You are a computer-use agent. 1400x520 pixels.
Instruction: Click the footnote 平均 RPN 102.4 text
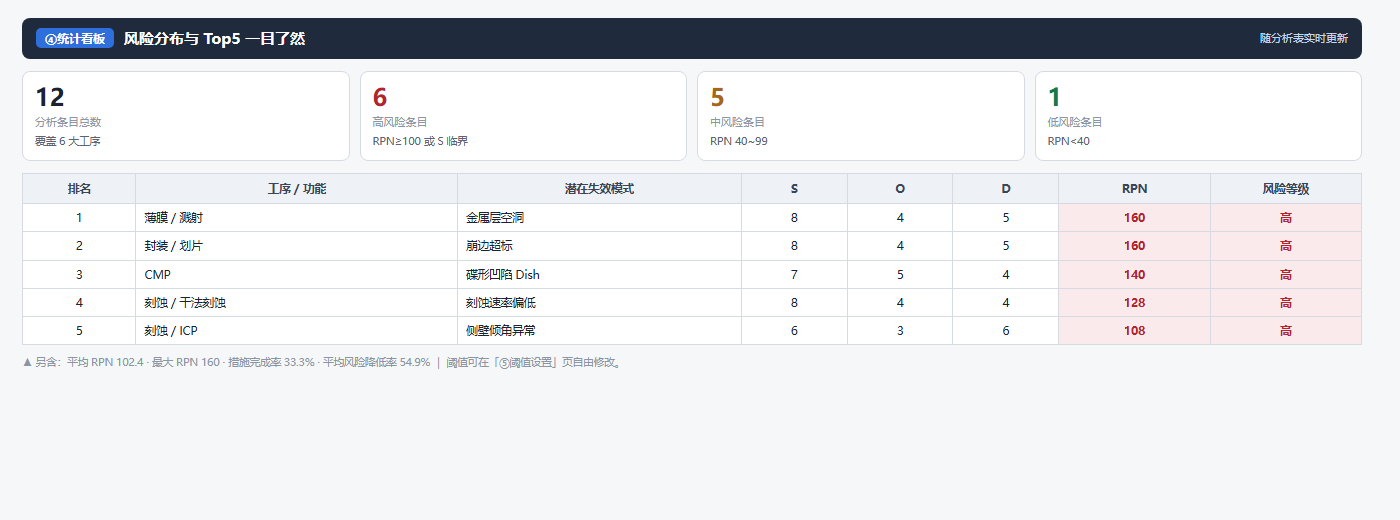105,362
